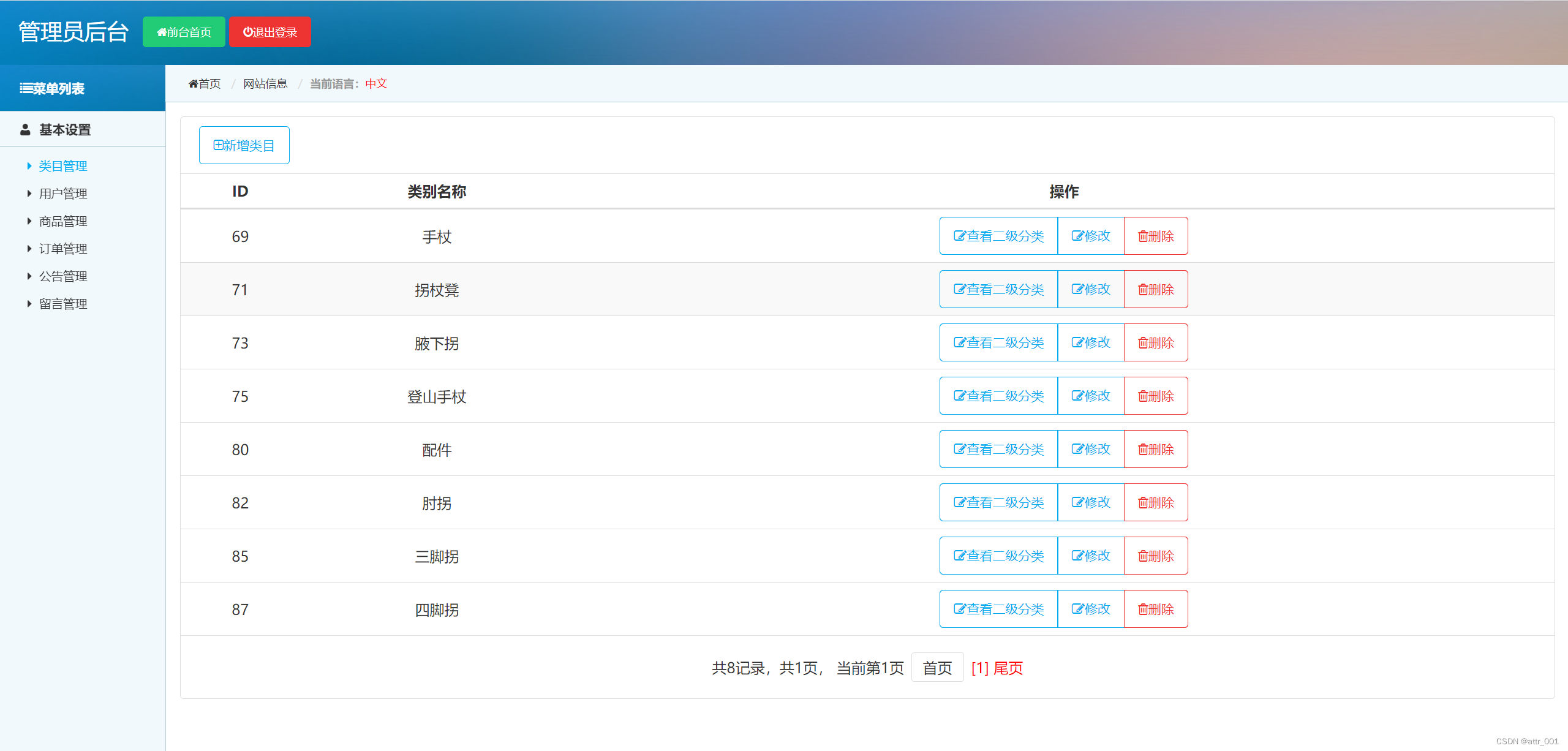This screenshot has height=751, width=1568.
Task: Click the power icon 退出登录 button
Action: pos(269,32)
